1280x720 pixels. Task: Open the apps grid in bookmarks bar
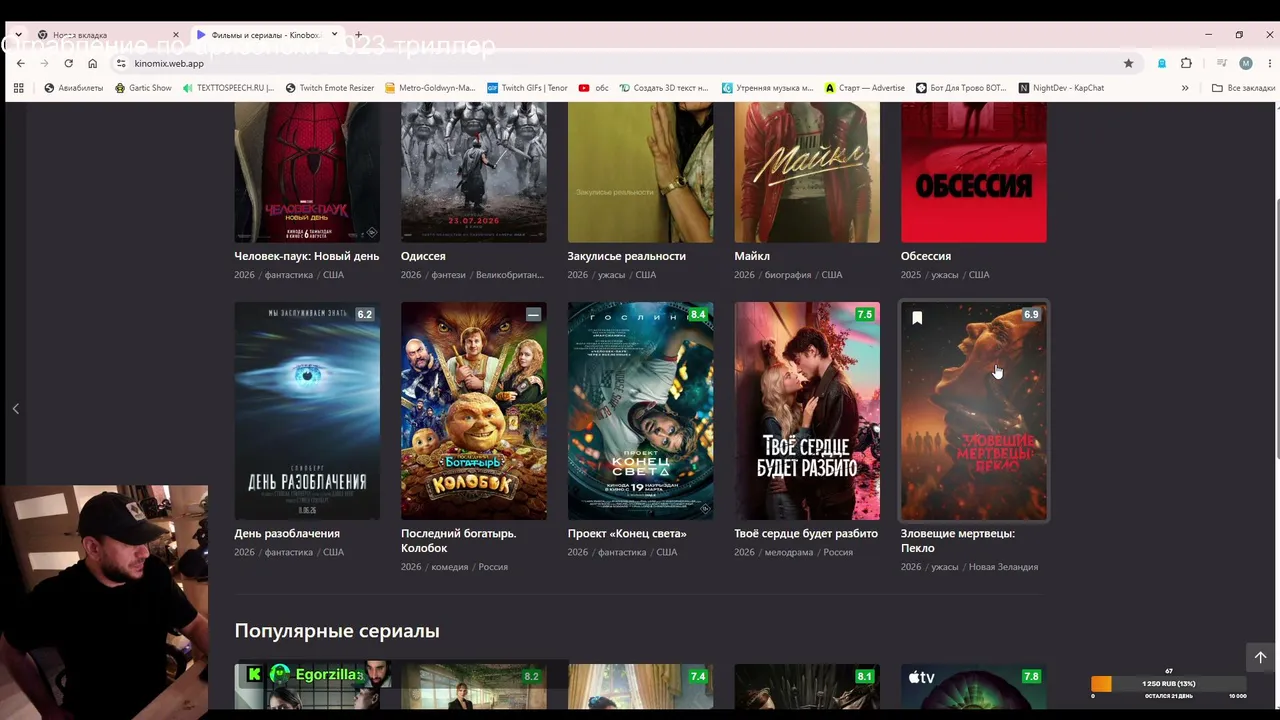coord(18,88)
